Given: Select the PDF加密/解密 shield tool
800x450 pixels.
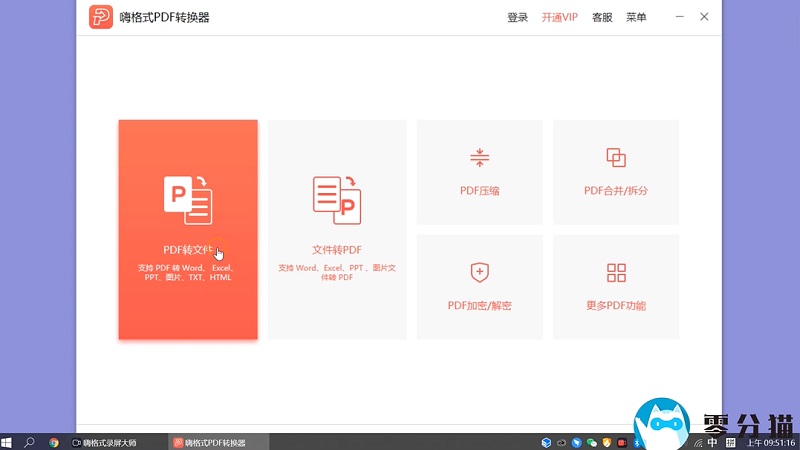Looking at the screenshot, I should tap(479, 287).
